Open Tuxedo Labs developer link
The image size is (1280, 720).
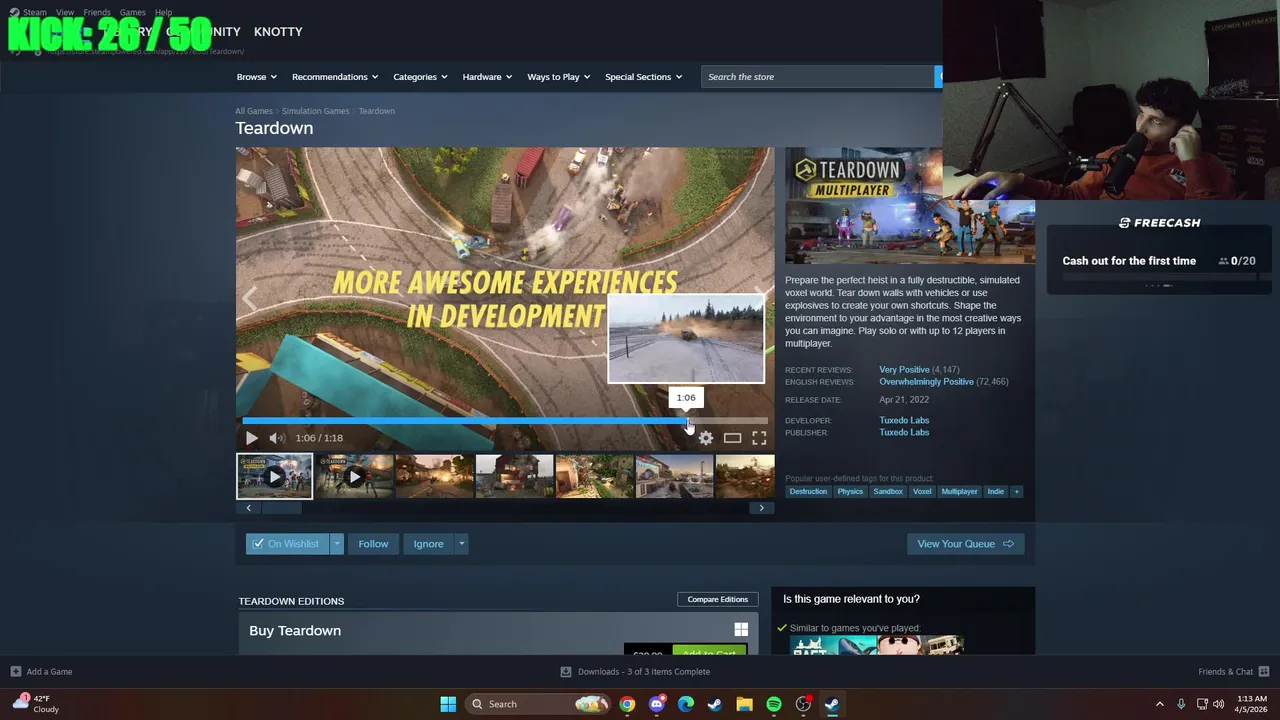pyautogui.click(x=904, y=421)
